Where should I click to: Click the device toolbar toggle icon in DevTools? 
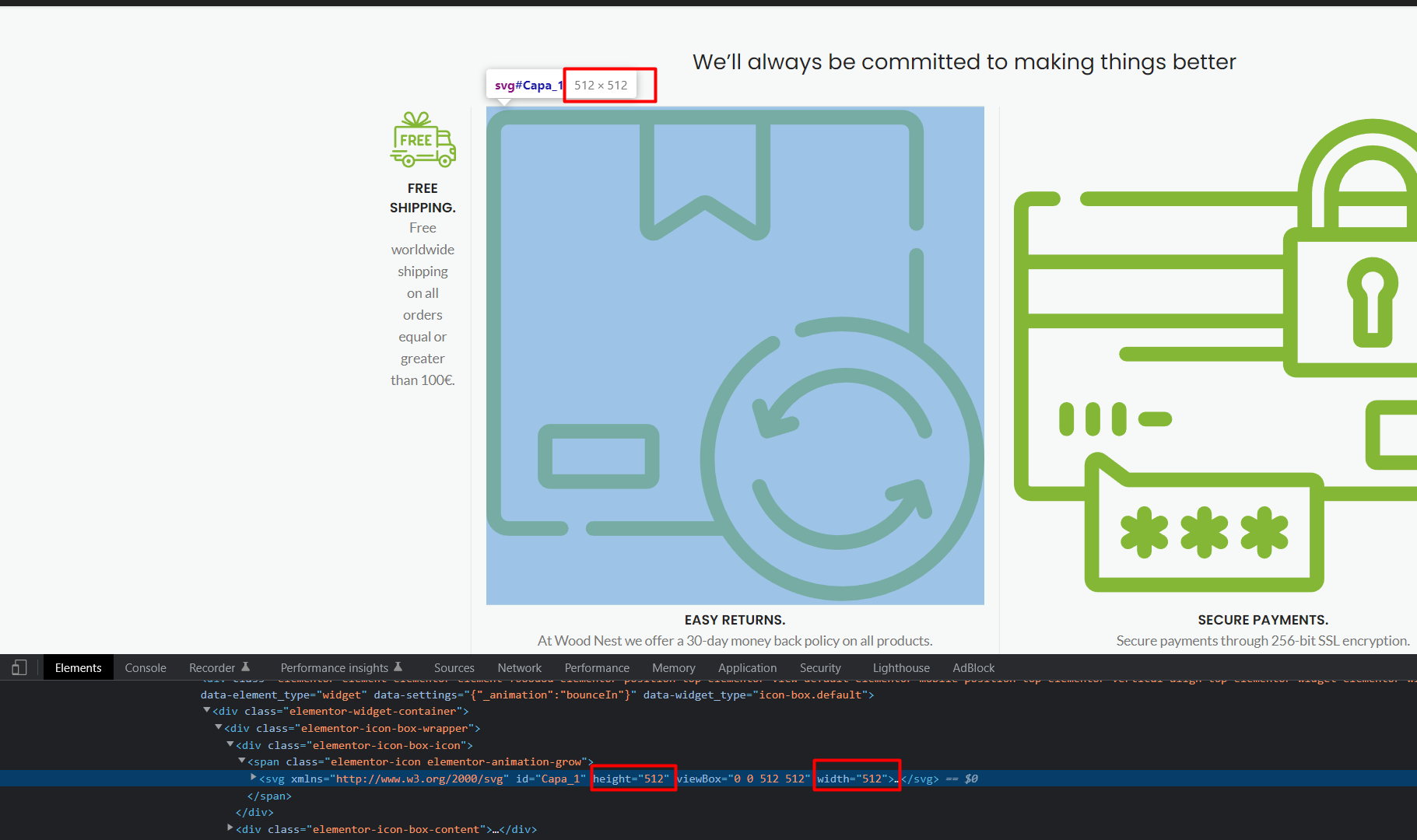coord(19,667)
